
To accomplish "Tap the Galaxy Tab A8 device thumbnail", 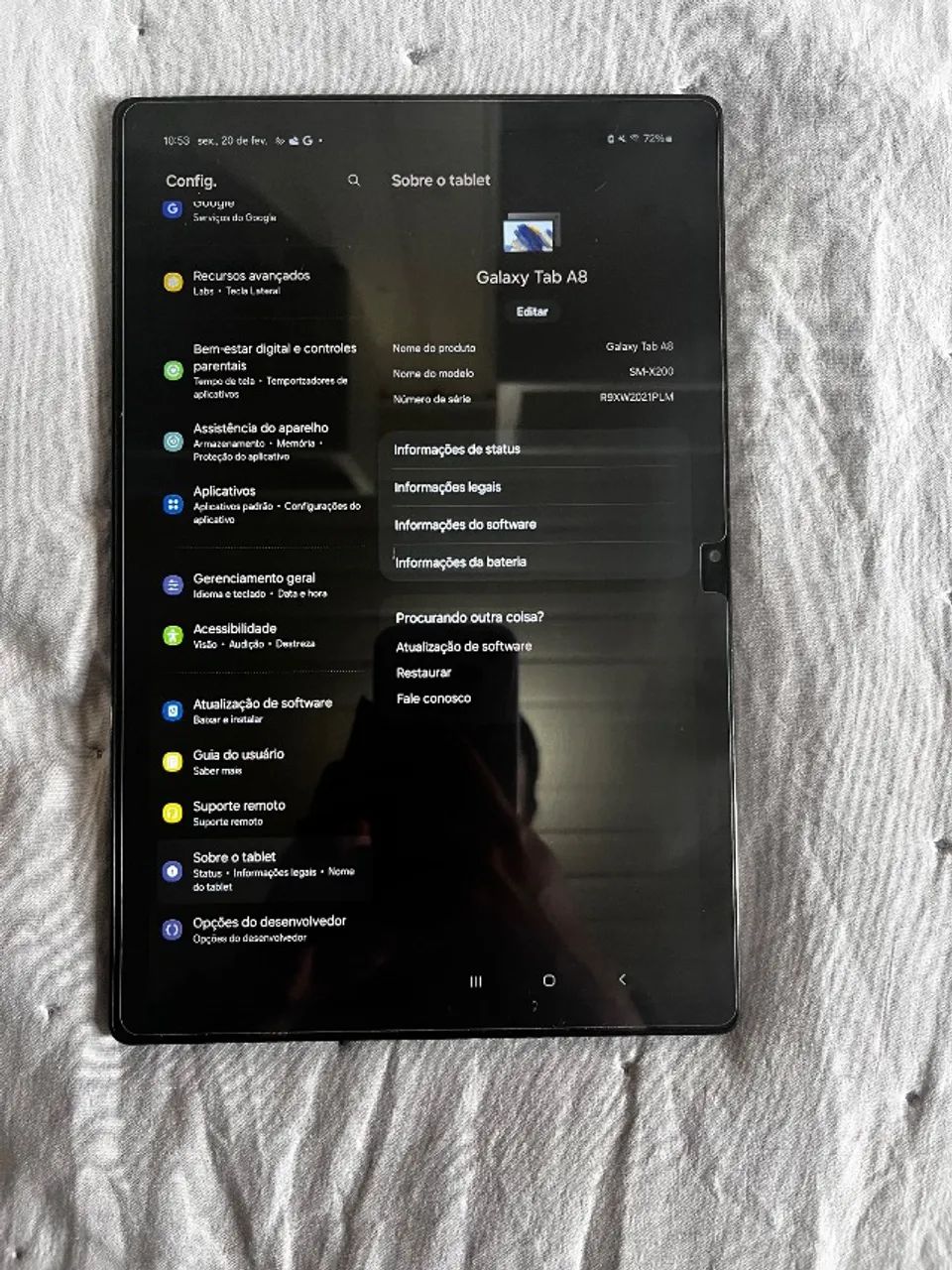I will [532, 233].
